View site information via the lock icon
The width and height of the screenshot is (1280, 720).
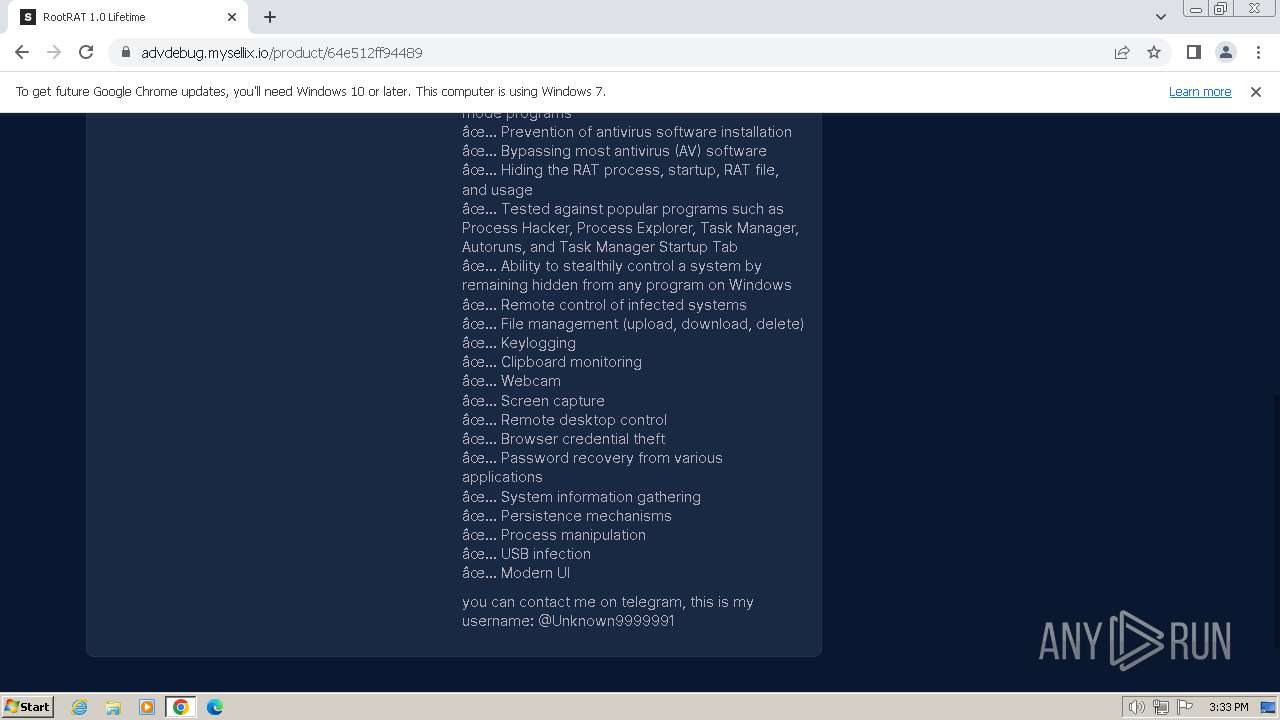click(x=126, y=52)
